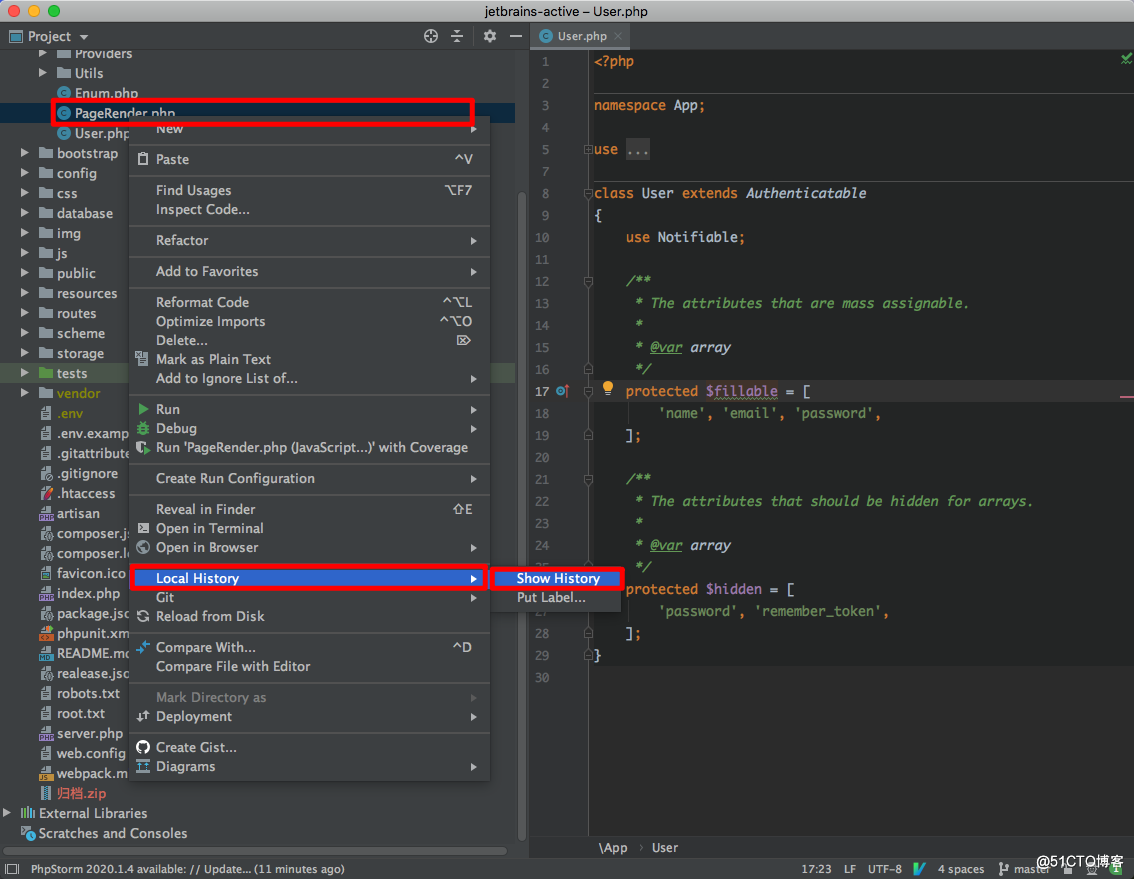Click the 4 spaces indent setting
This screenshot has height=879, width=1134.
tap(960, 869)
